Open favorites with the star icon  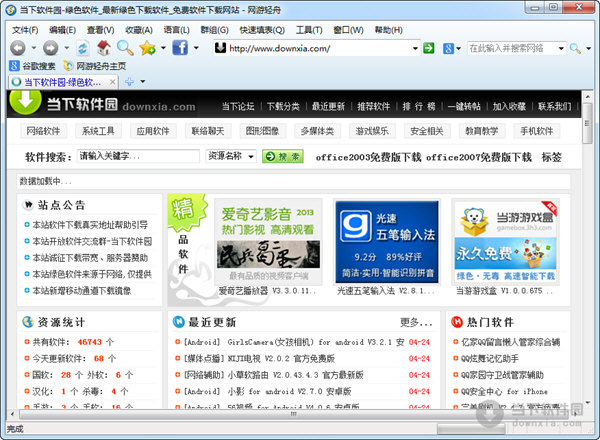(147, 48)
